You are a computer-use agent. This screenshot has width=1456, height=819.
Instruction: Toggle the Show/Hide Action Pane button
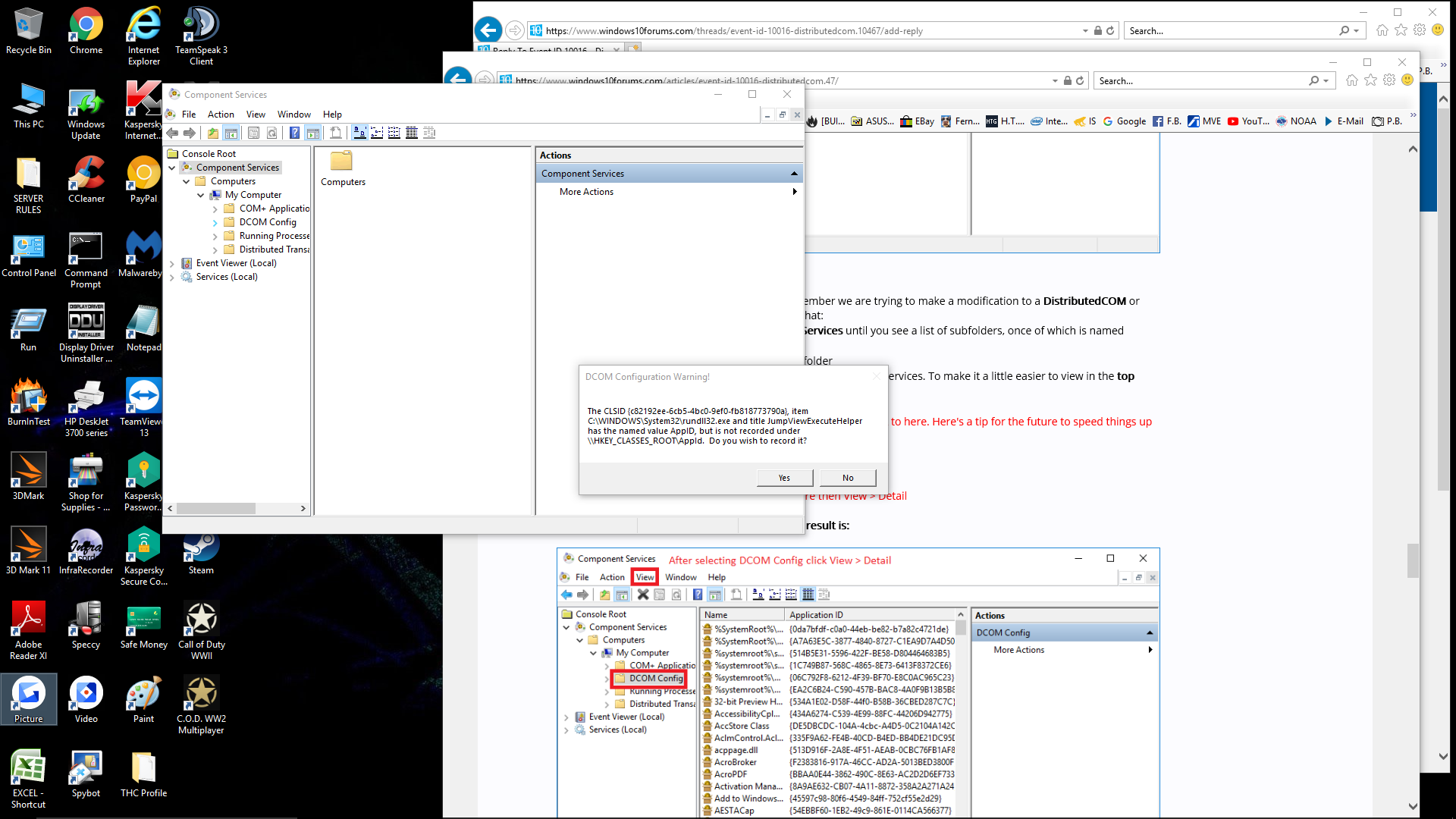point(312,133)
